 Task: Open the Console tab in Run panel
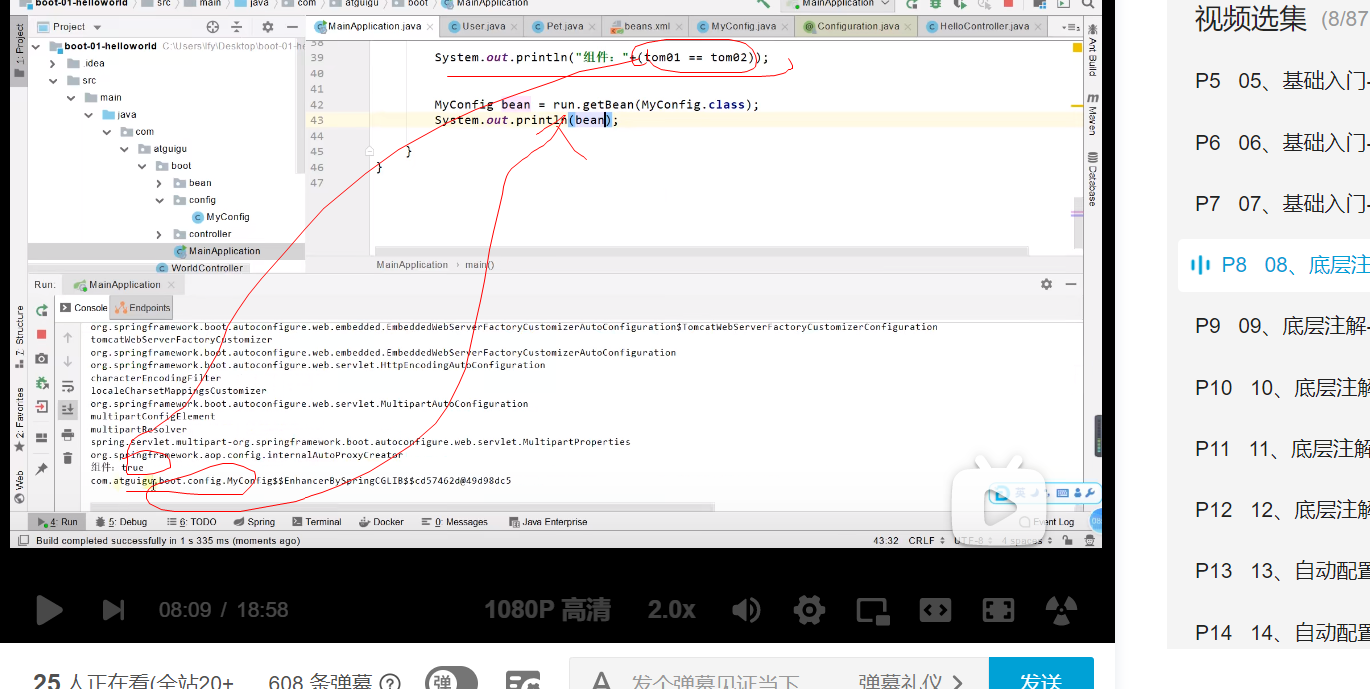click(x=83, y=308)
